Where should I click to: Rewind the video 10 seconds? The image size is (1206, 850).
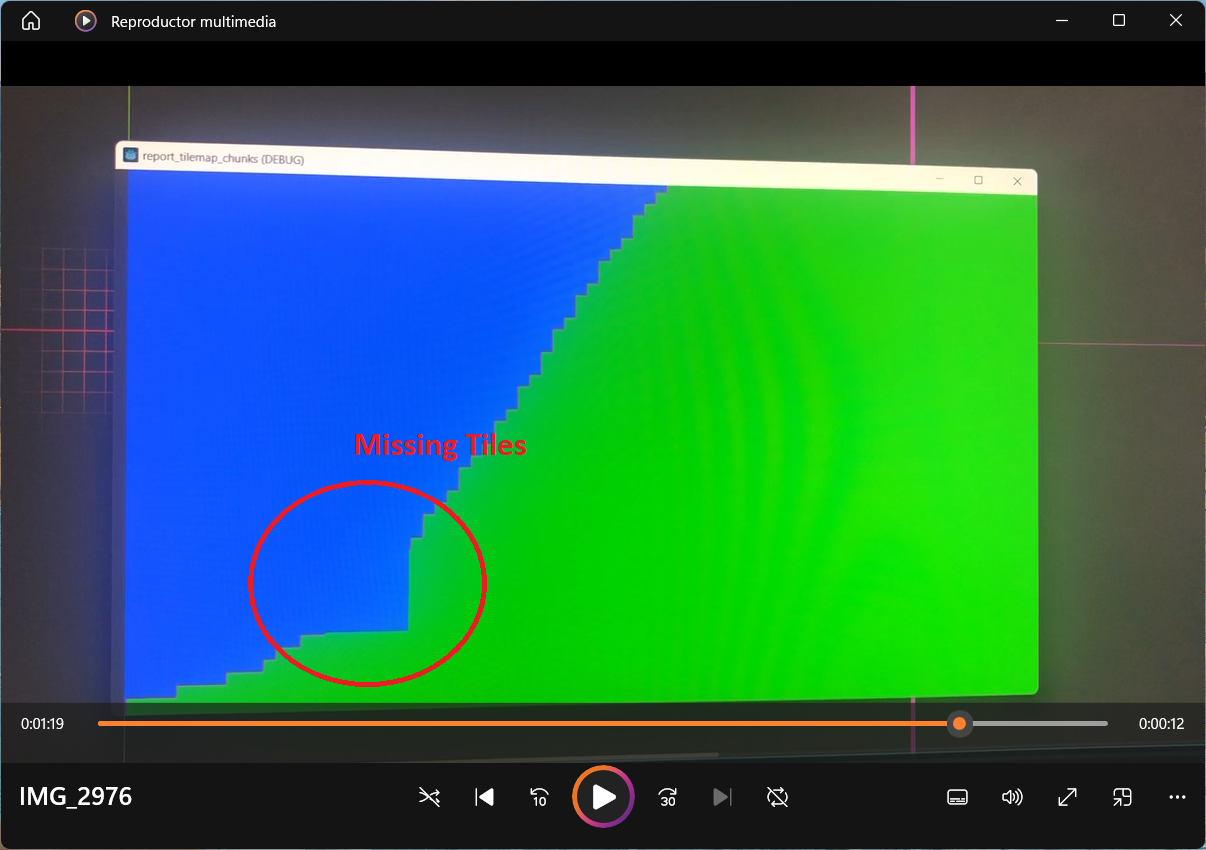(539, 797)
